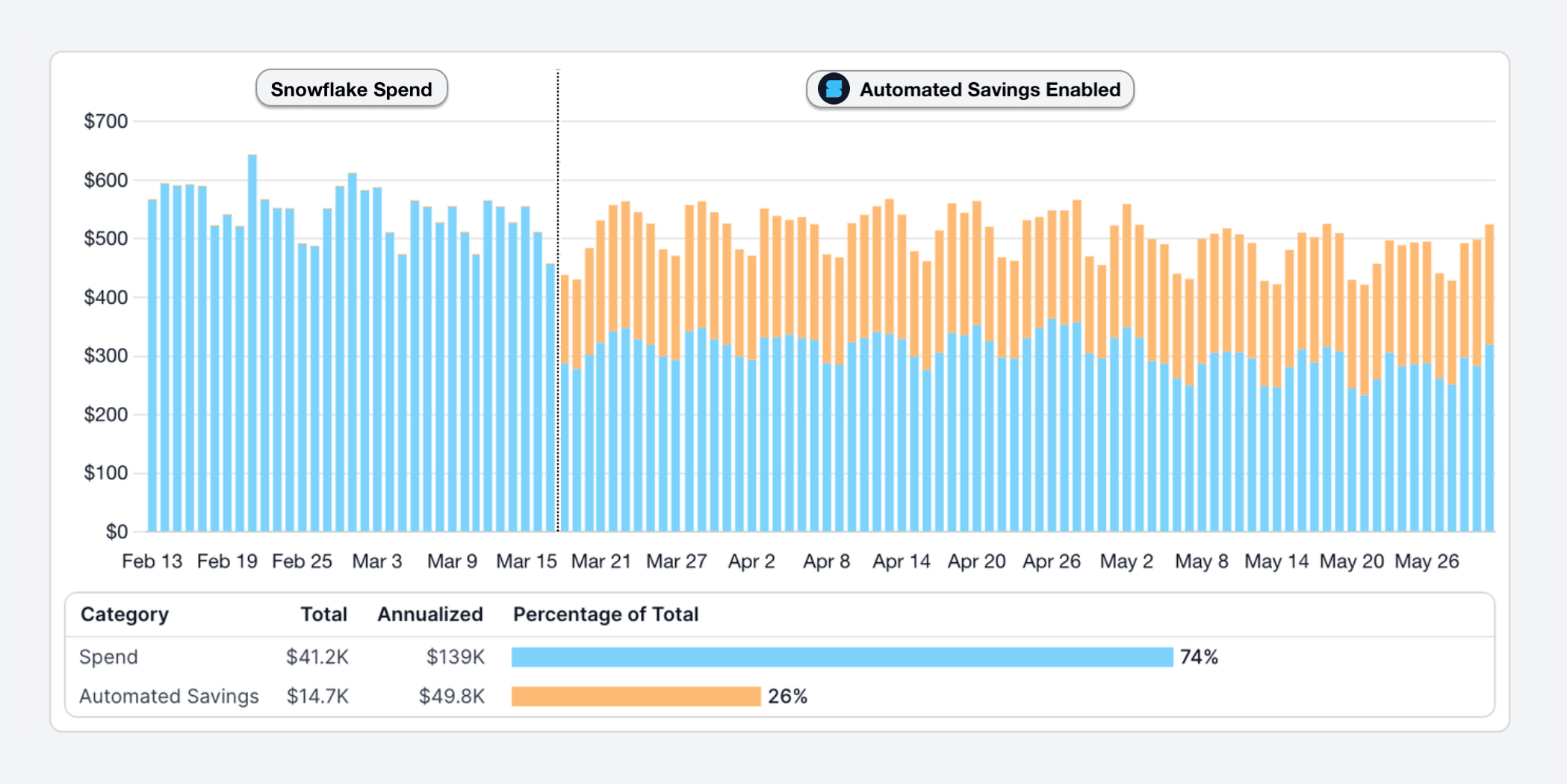Click the $41.2K total value

[317, 657]
